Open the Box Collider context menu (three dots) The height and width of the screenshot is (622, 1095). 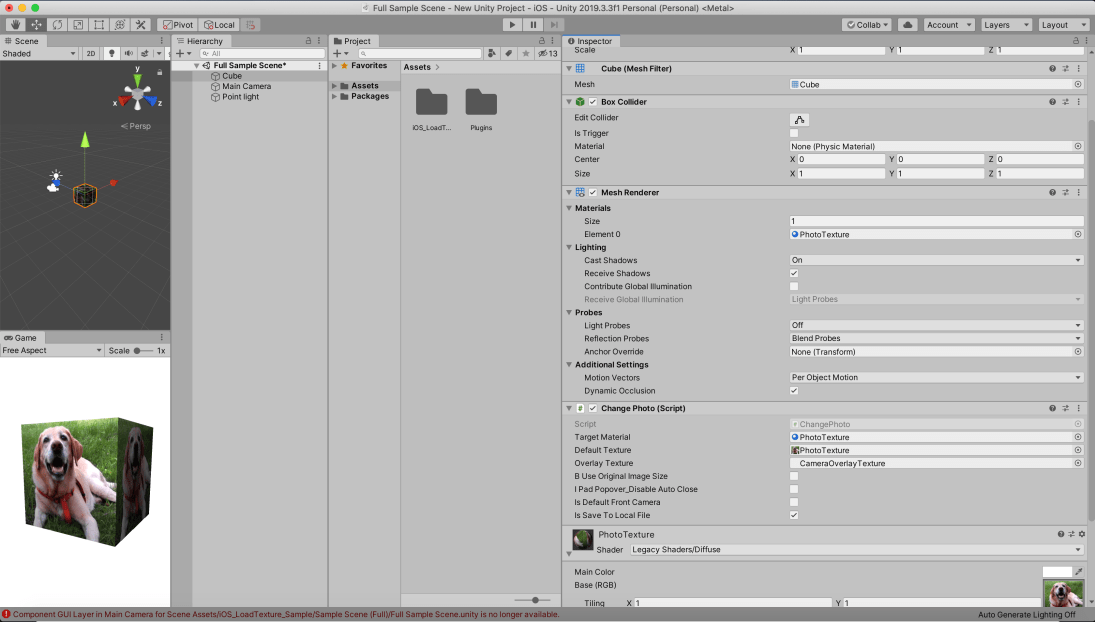point(1078,101)
